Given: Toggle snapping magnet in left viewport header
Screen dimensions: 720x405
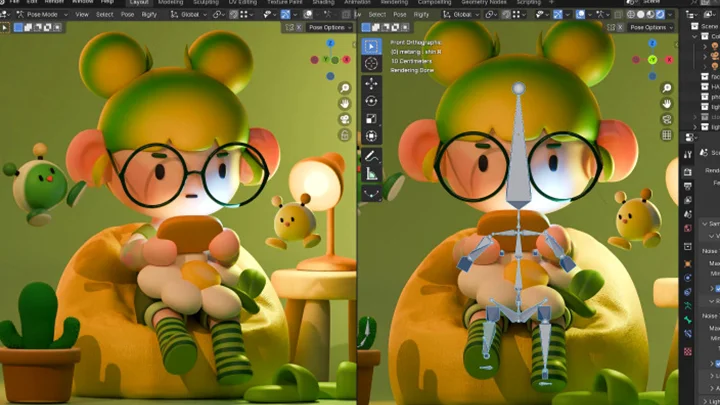Looking at the screenshot, I should 234,15.
